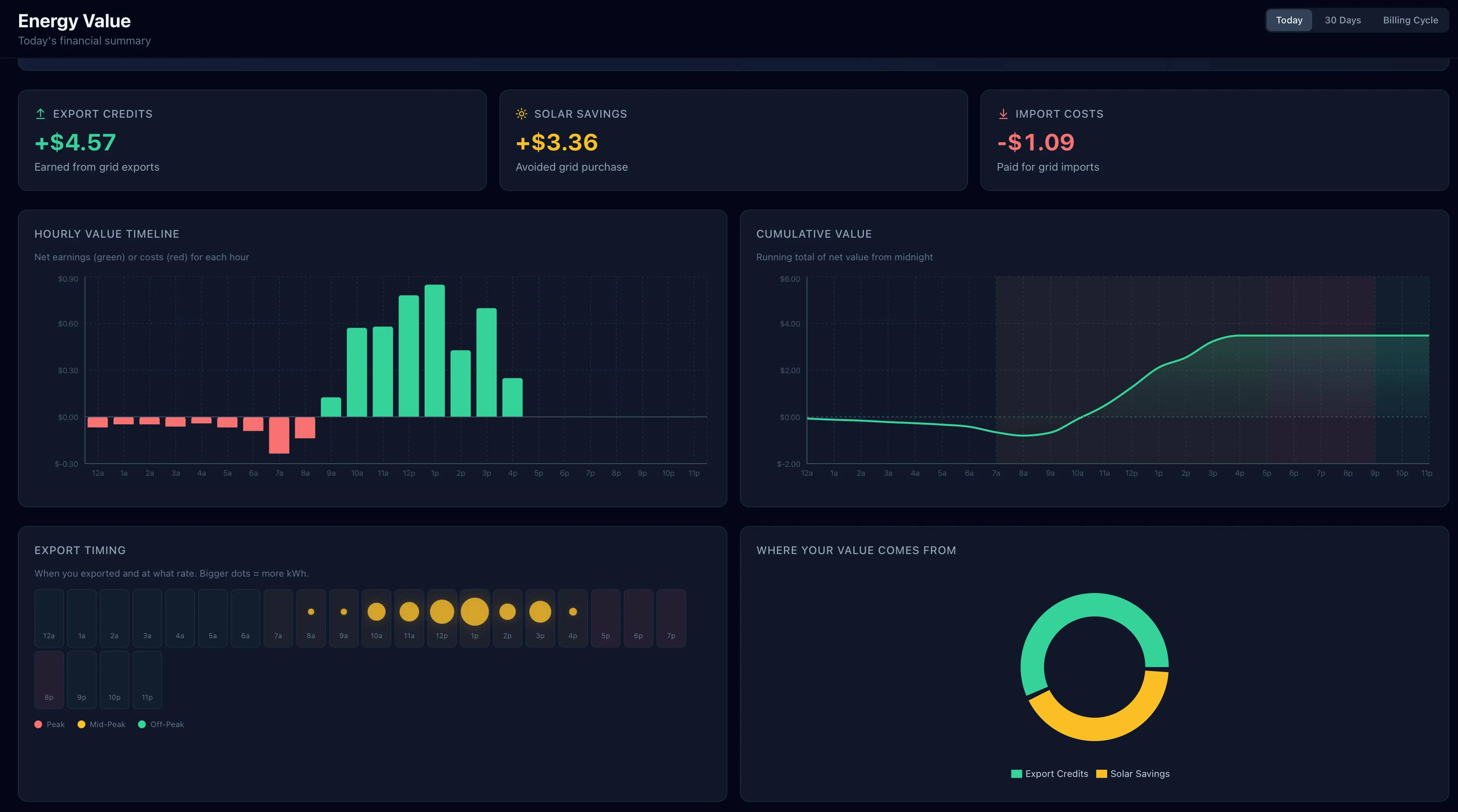Image resolution: width=1458 pixels, height=812 pixels.
Task: Click the red Peak legend dot
Action: 38,724
